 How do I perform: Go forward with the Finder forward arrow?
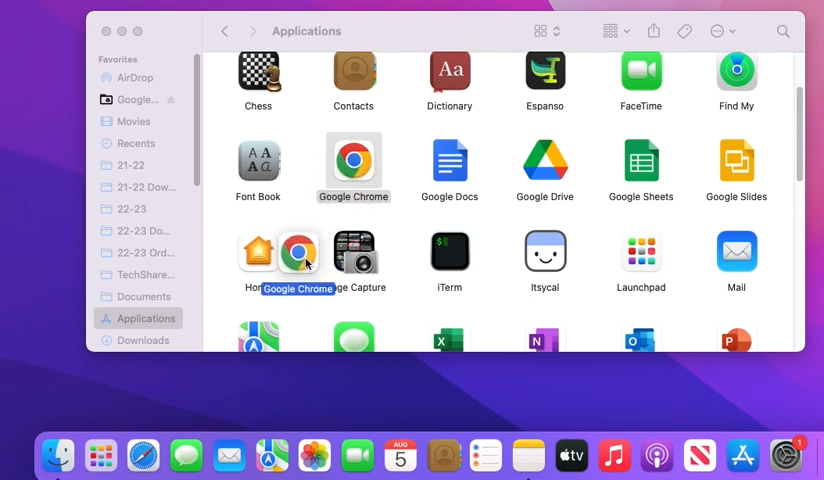tap(253, 32)
